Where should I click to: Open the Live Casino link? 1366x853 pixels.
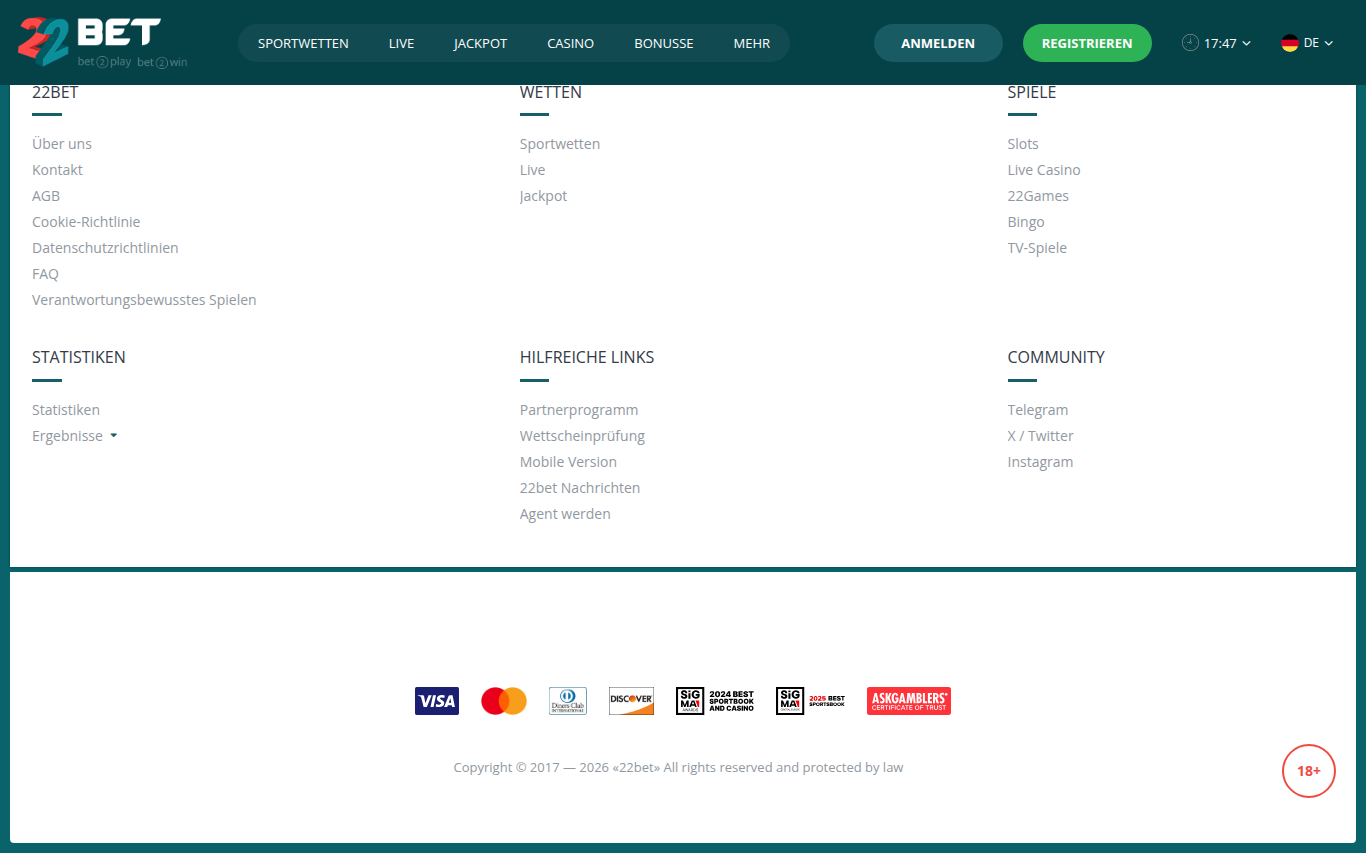click(x=1044, y=170)
